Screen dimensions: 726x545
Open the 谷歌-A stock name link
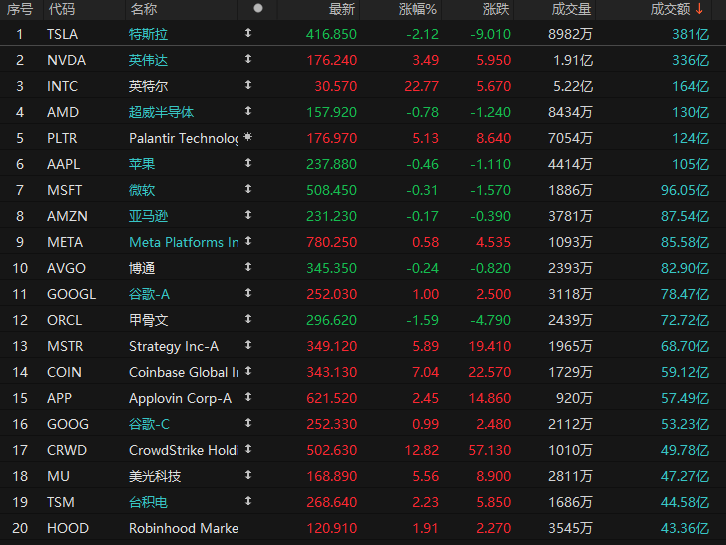pyautogui.click(x=149, y=294)
